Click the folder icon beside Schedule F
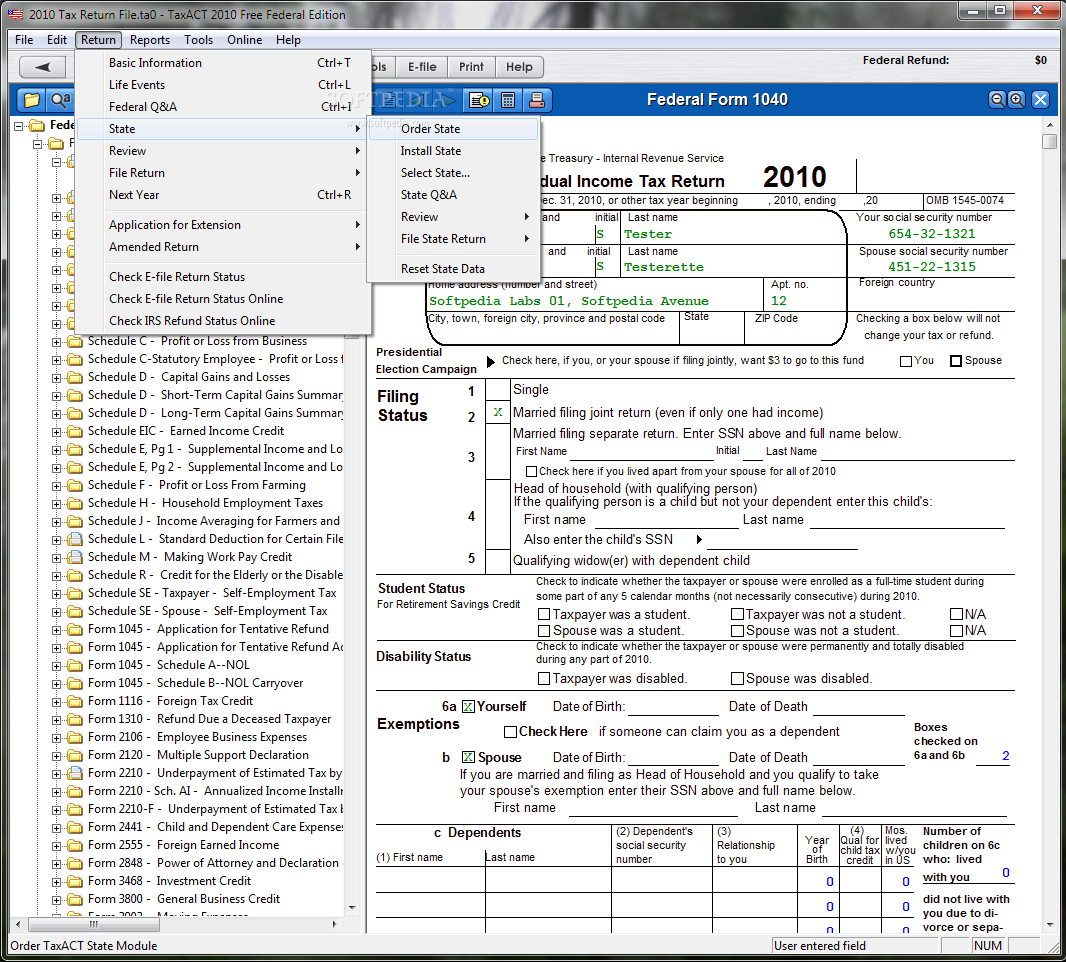Image resolution: width=1066 pixels, height=962 pixels. [x=75, y=485]
